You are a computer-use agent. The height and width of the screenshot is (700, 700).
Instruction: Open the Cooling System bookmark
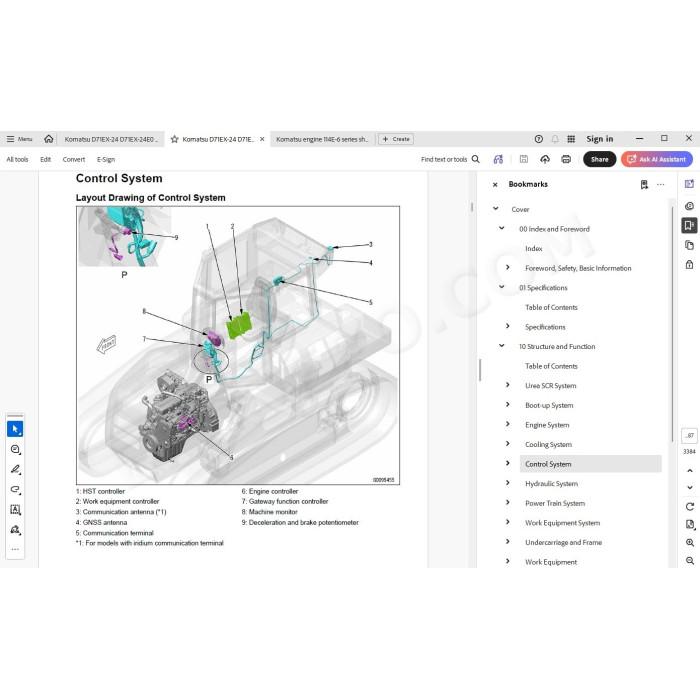pyautogui.click(x=548, y=445)
